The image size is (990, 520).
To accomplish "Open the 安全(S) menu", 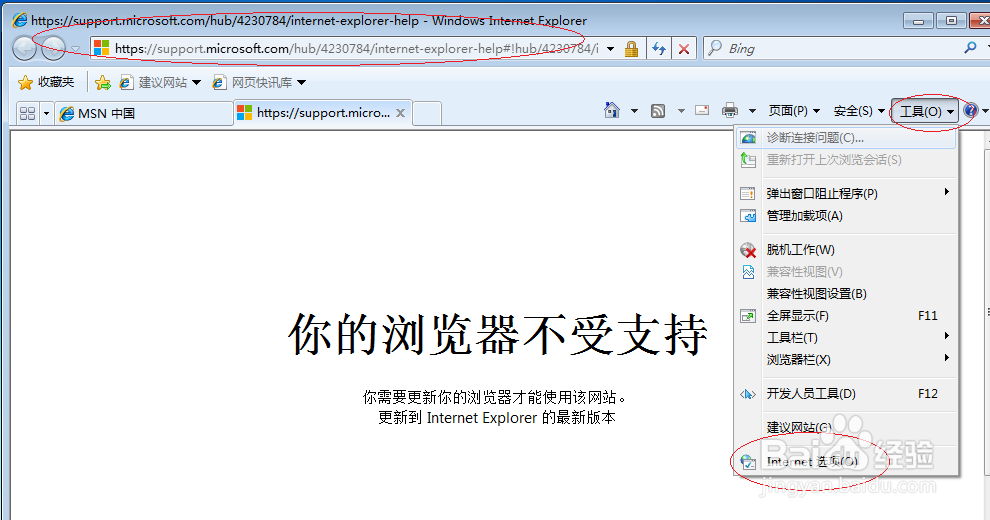I will pyautogui.click(x=859, y=111).
